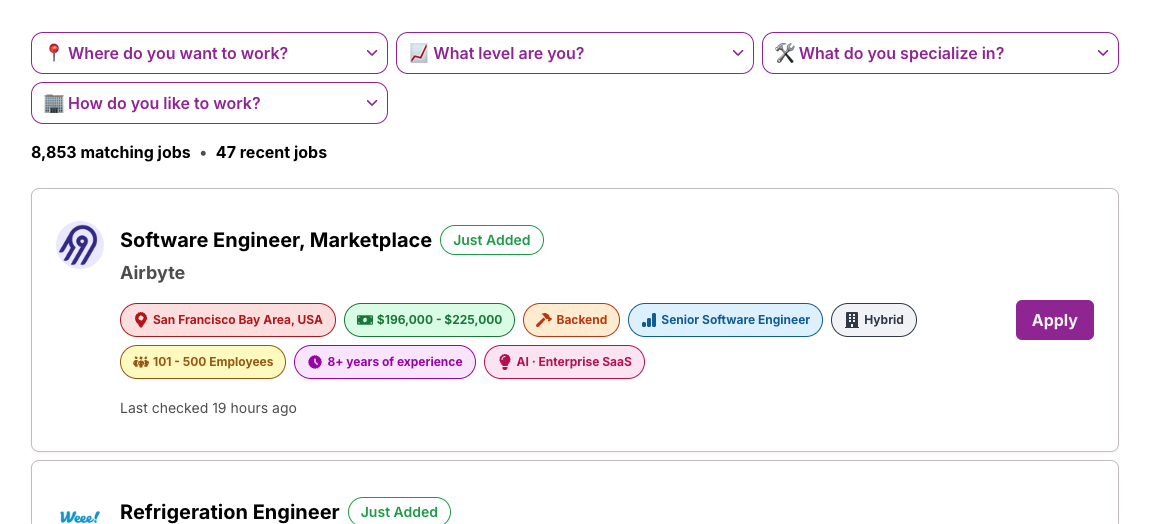Click the 101 - 500 Employees tag
This screenshot has width=1156, height=524.
203,362
